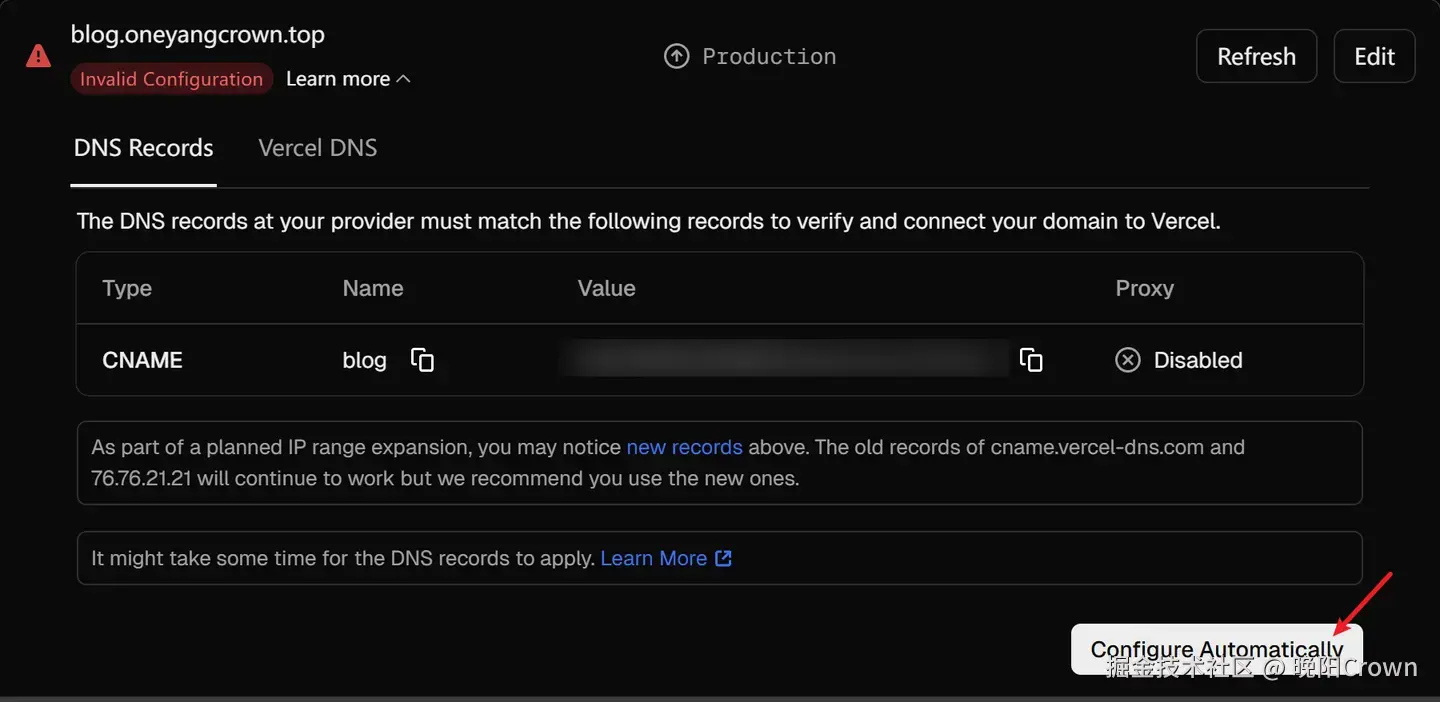The width and height of the screenshot is (1440, 702).
Task: Copy the blog name value
Action: [x=423, y=360]
